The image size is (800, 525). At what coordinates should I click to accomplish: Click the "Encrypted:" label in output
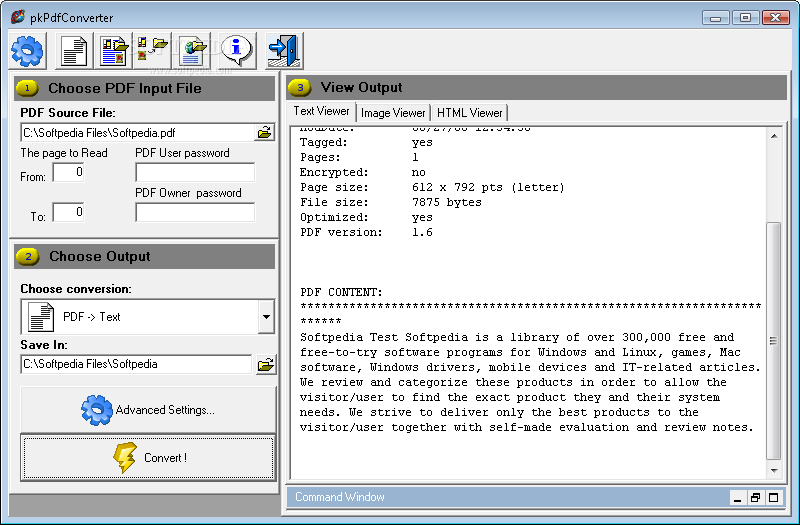[334, 172]
